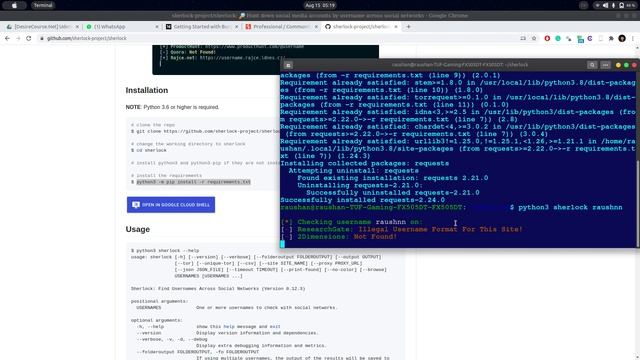640x360 pixels.
Task: Click the 'python3 sherlock --help' usage line
Action: pos(165,251)
